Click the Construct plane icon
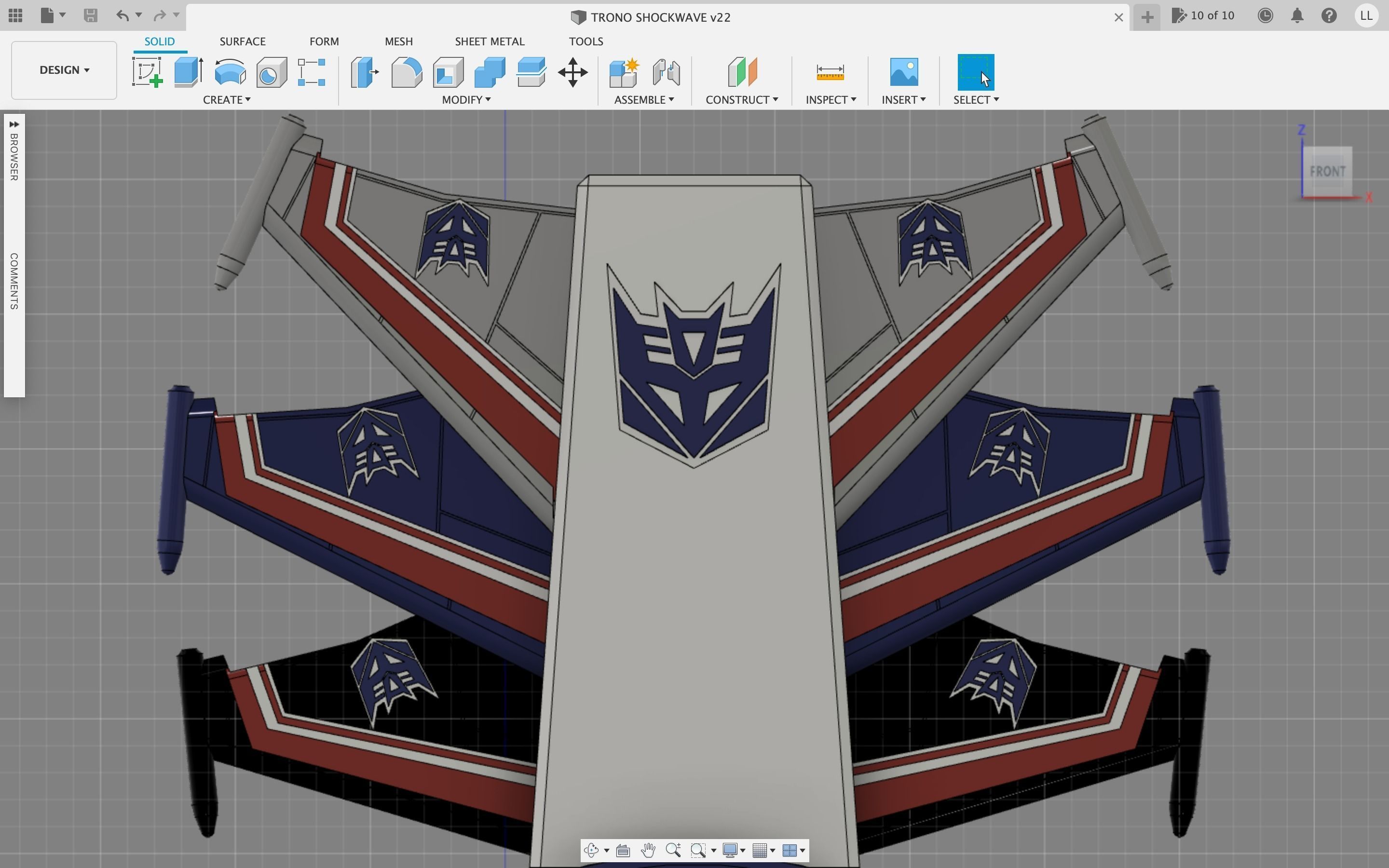Image resolution: width=1389 pixels, height=868 pixels. (742, 72)
